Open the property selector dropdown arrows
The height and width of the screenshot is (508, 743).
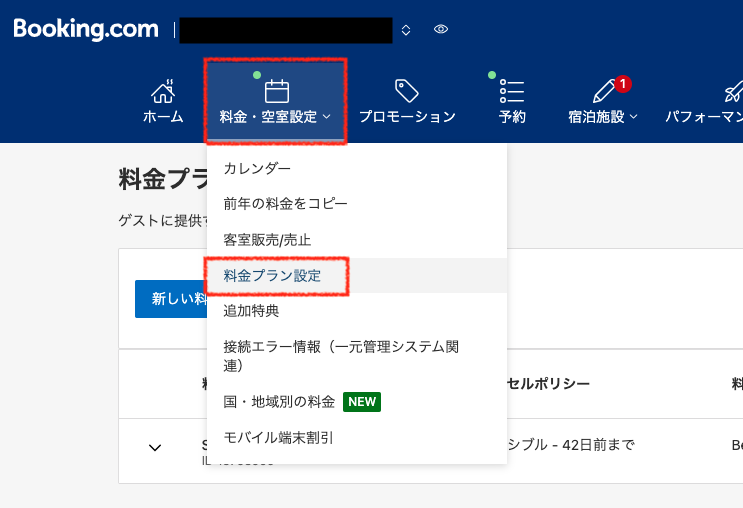tap(405, 30)
